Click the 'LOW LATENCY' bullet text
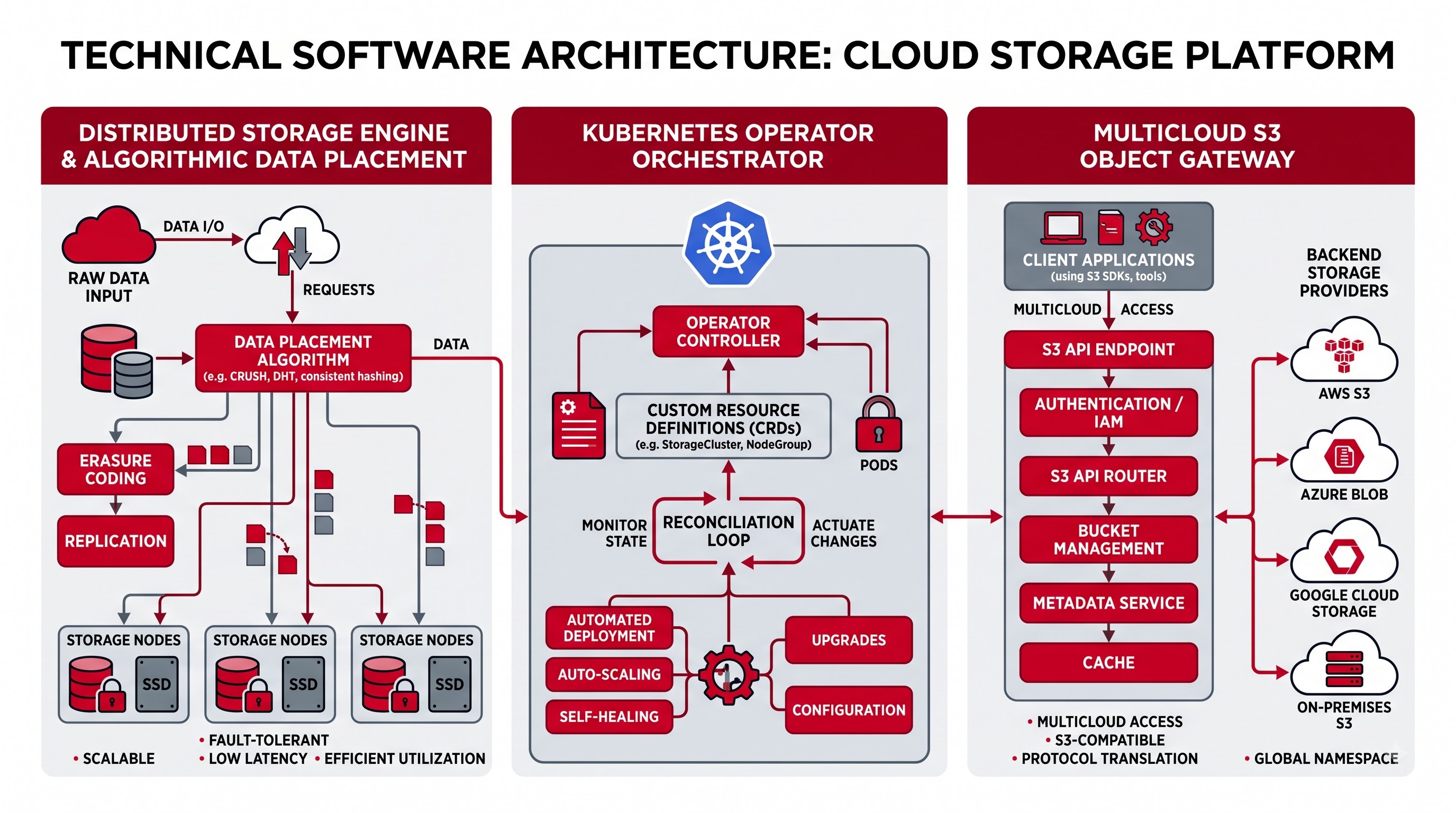 coord(258,758)
